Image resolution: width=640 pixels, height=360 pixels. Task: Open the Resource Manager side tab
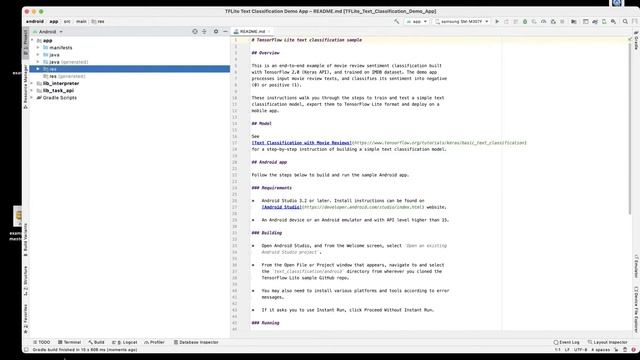tap(26, 87)
